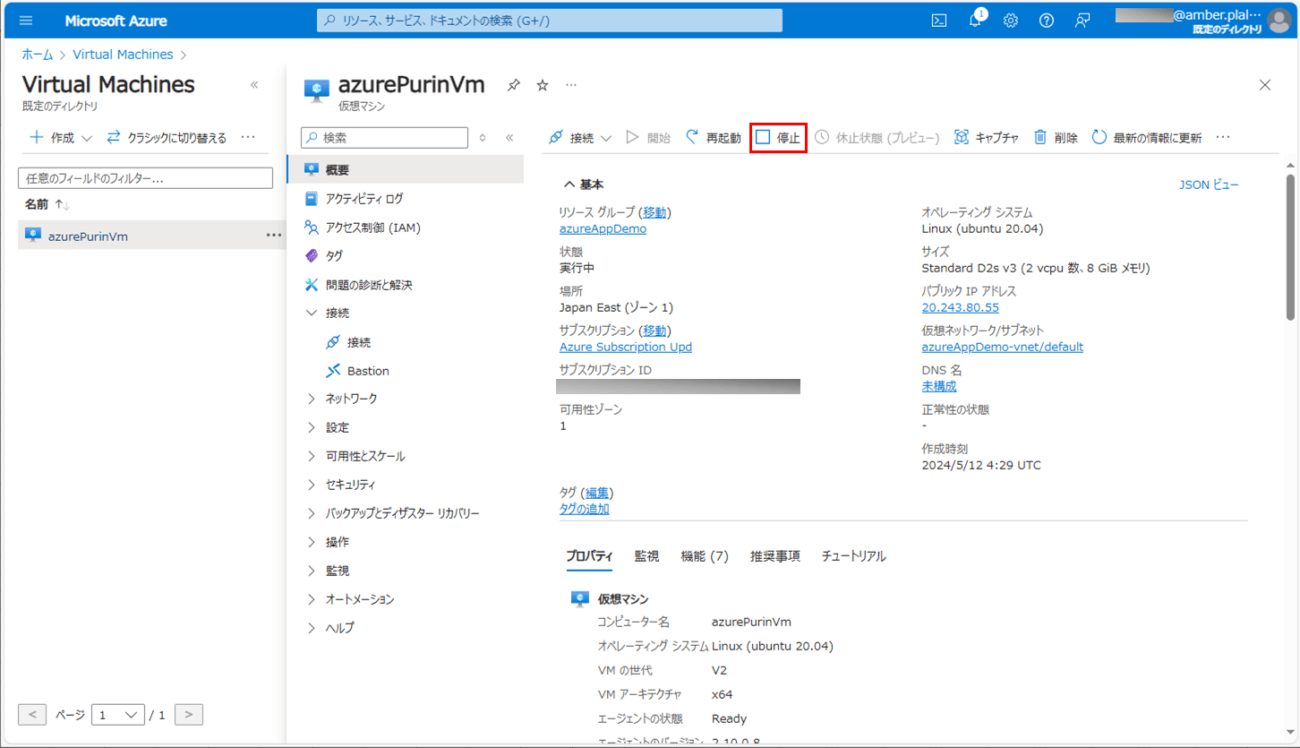Mark azurePurinVm as favorite with star

tap(542, 86)
